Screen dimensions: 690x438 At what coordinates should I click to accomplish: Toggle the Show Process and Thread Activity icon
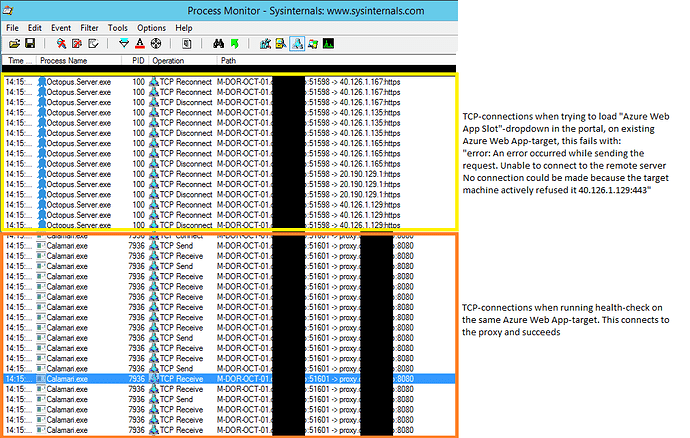313,44
